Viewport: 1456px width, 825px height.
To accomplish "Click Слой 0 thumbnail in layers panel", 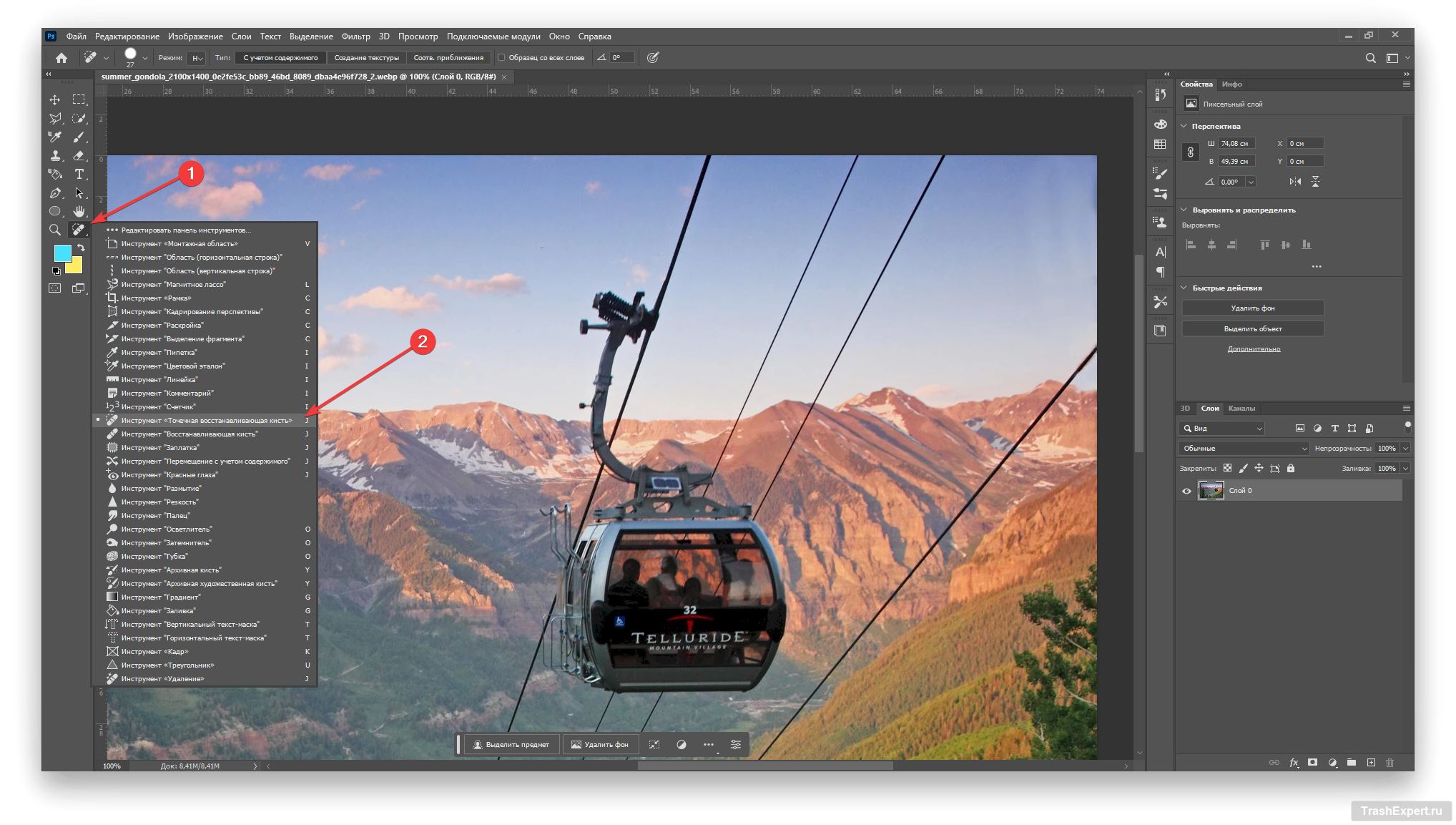I will pyautogui.click(x=1210, y=490).
